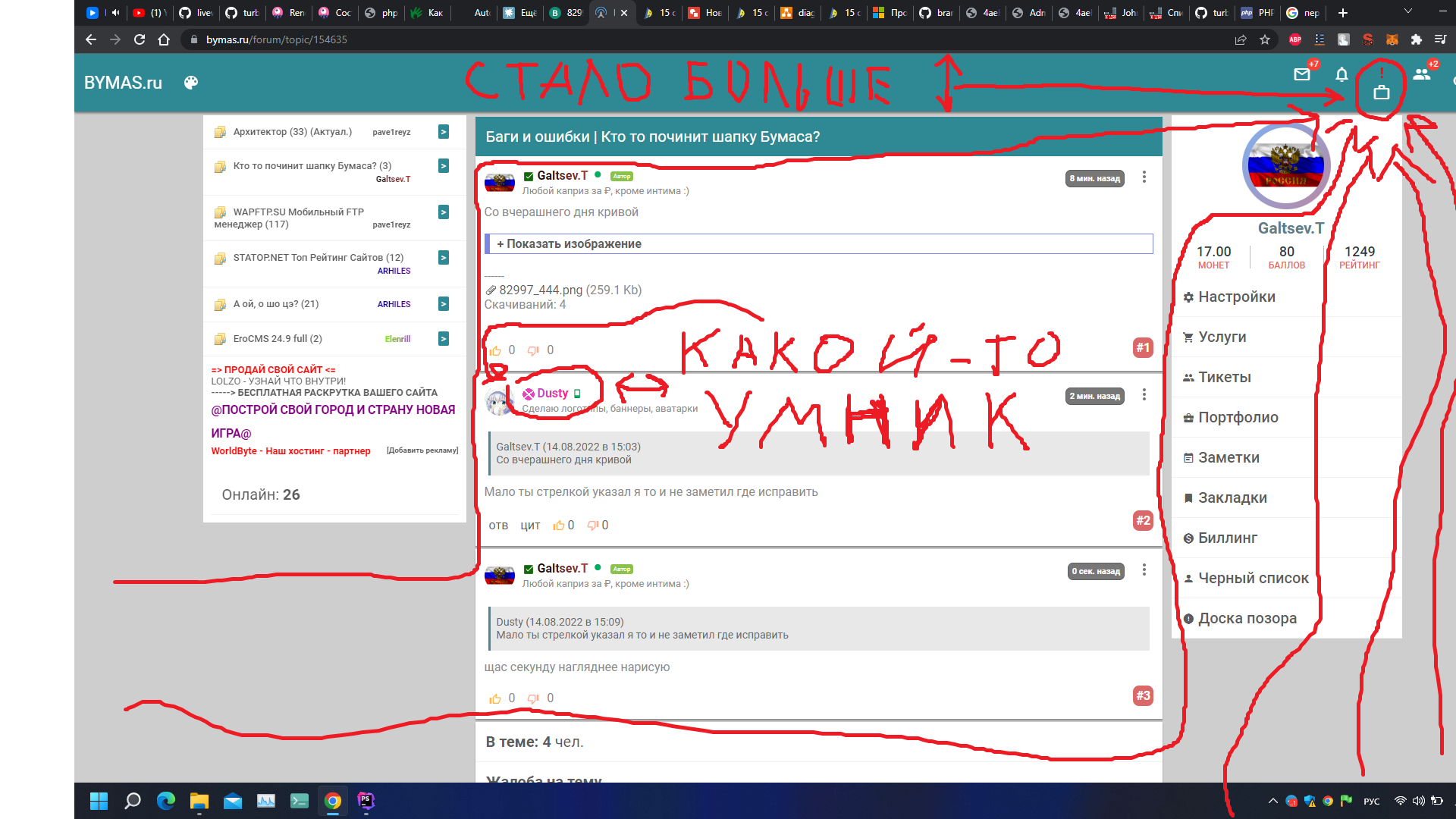
Task: Open the Настройки menu item
Action: tap(1236, 297)
